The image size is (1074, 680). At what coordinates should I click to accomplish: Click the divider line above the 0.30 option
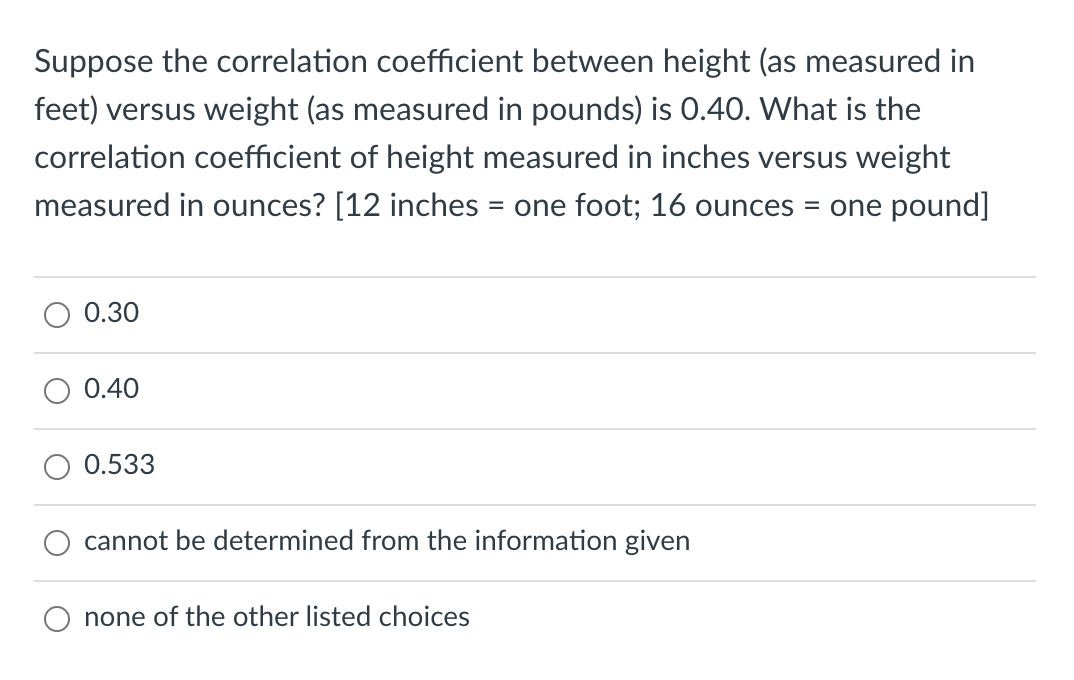point(535,277)
